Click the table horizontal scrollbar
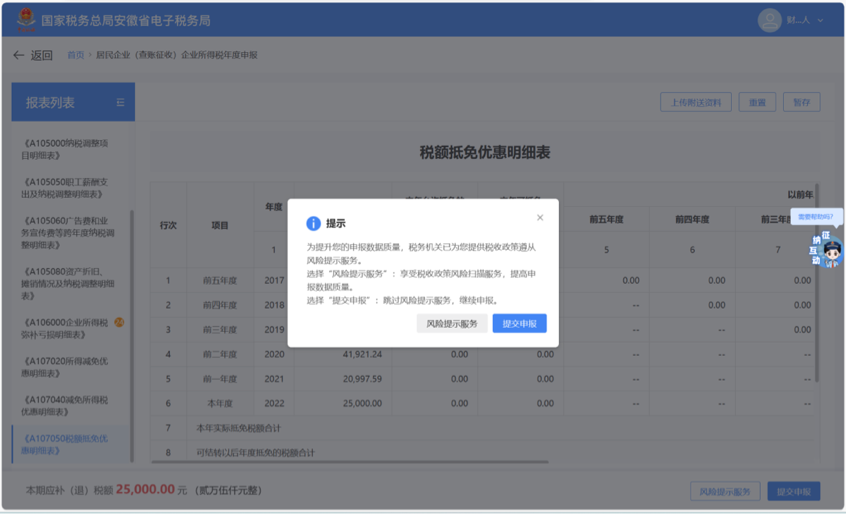846x514 pixels. point(350,462)
